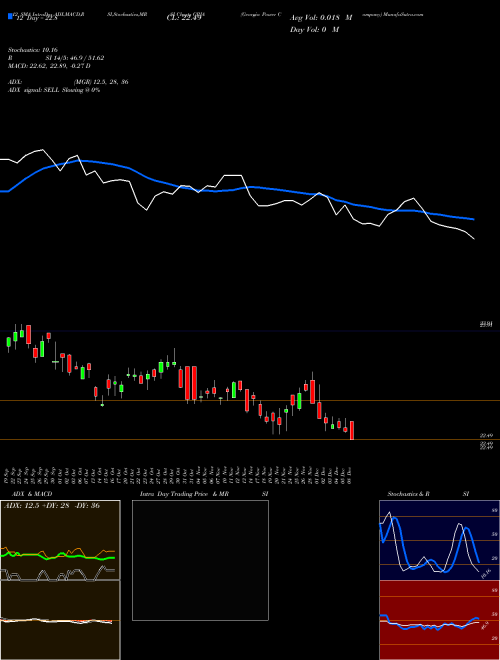Click the 'Day Vol: 0 M' label

[x=314, y=30]
